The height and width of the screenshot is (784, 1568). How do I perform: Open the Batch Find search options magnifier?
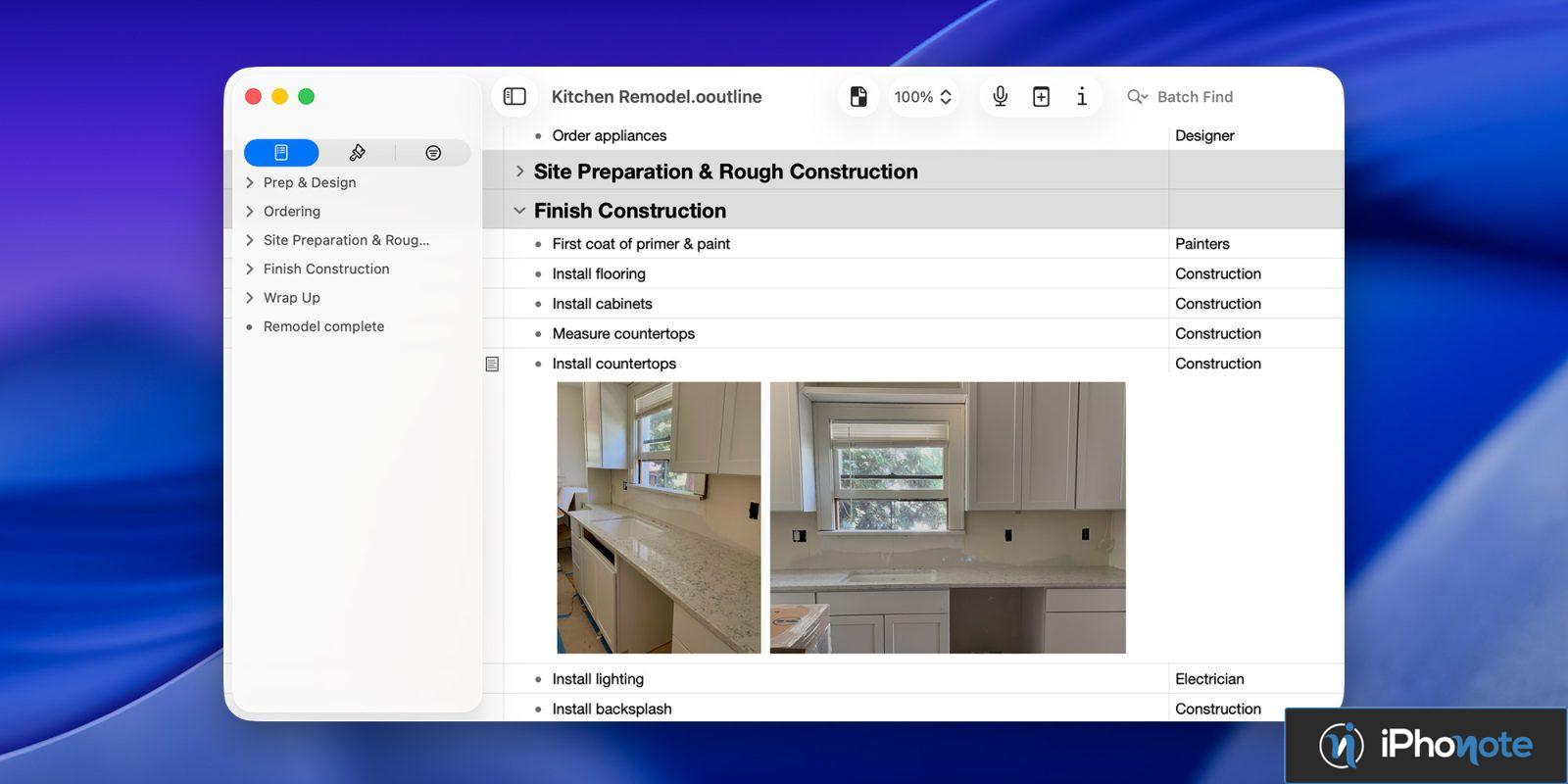1137,96
